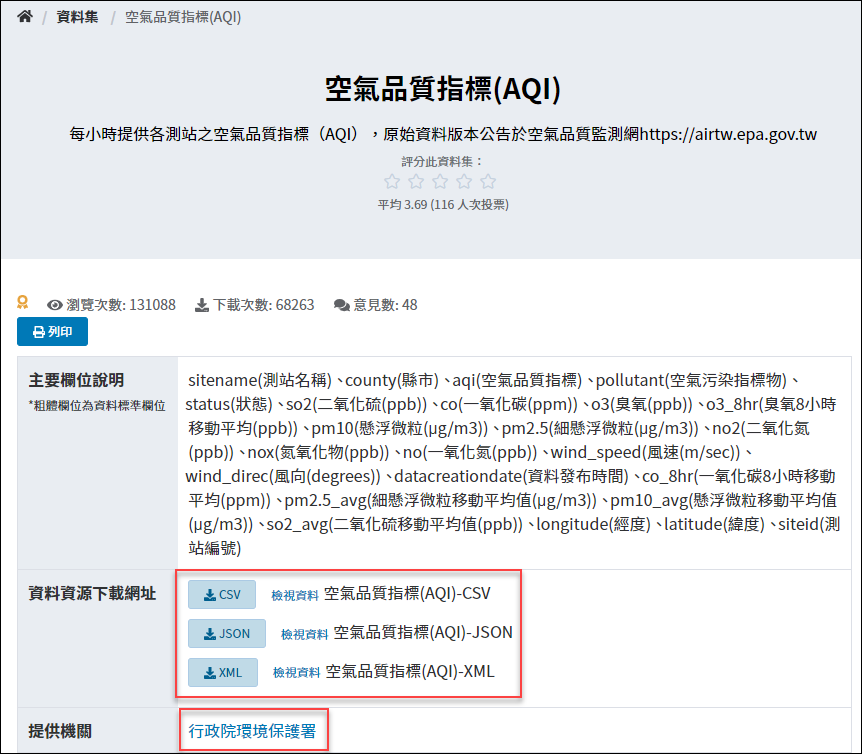The height and width of the screenshot is (754, 862).
Task: Rate dataset three stars
Action: 440,181
